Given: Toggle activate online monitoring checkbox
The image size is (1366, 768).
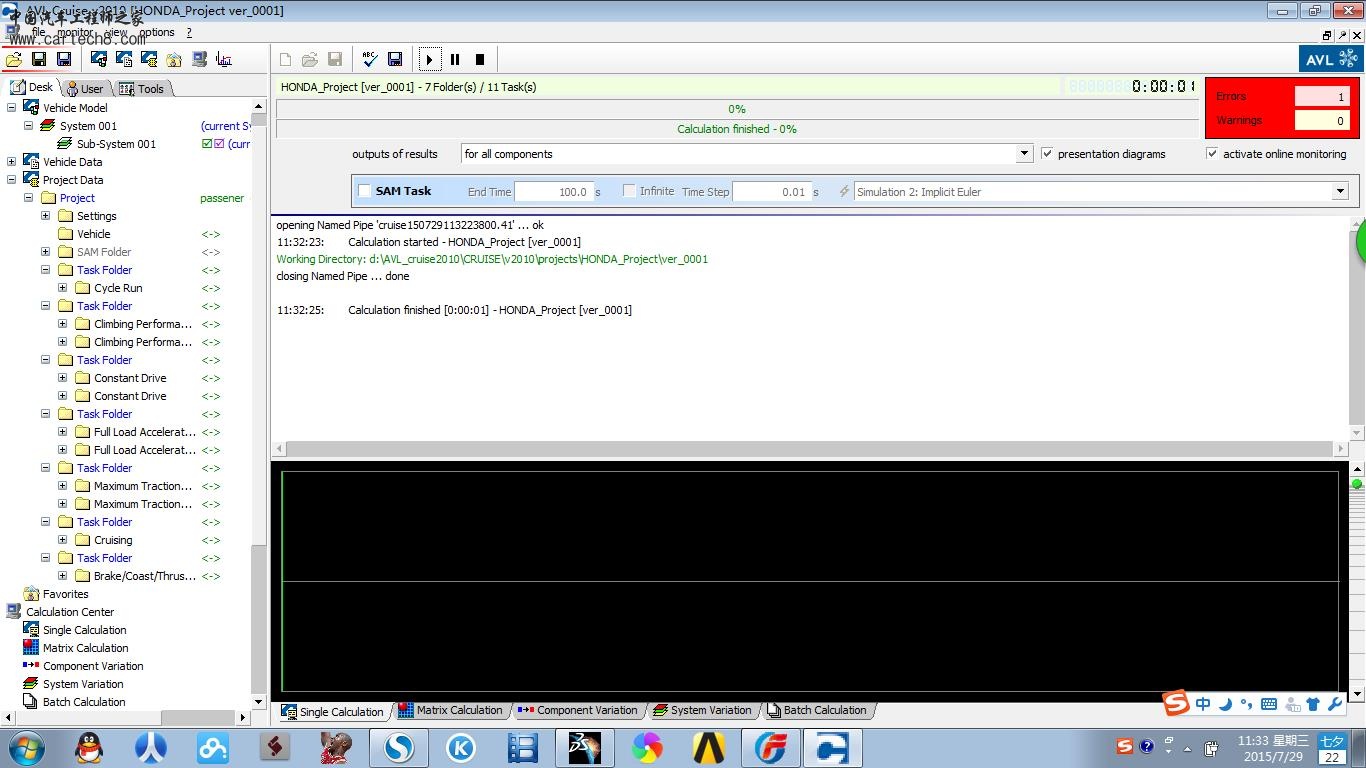Looking at the screenshot, I should tap(1212, 154).
